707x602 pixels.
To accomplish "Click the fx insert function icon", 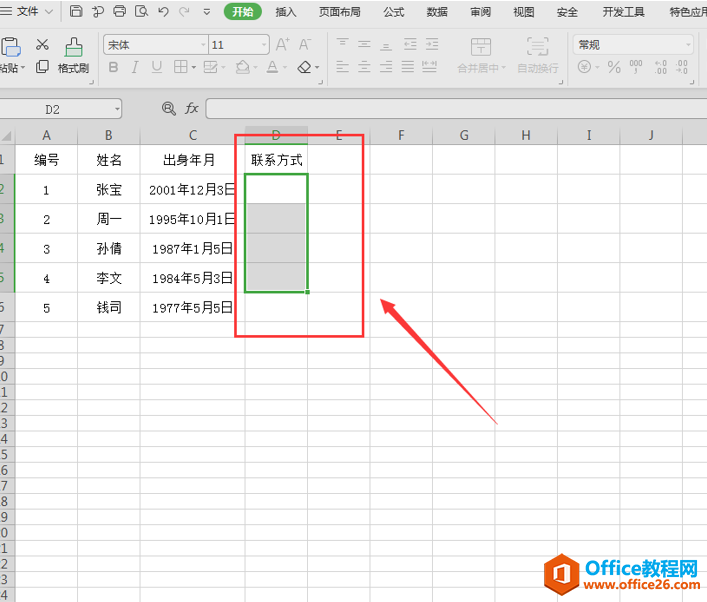I will click(x=192, y=108).
